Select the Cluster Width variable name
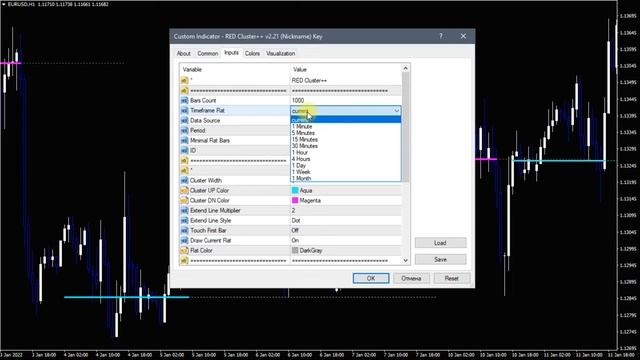 [206, 180]
